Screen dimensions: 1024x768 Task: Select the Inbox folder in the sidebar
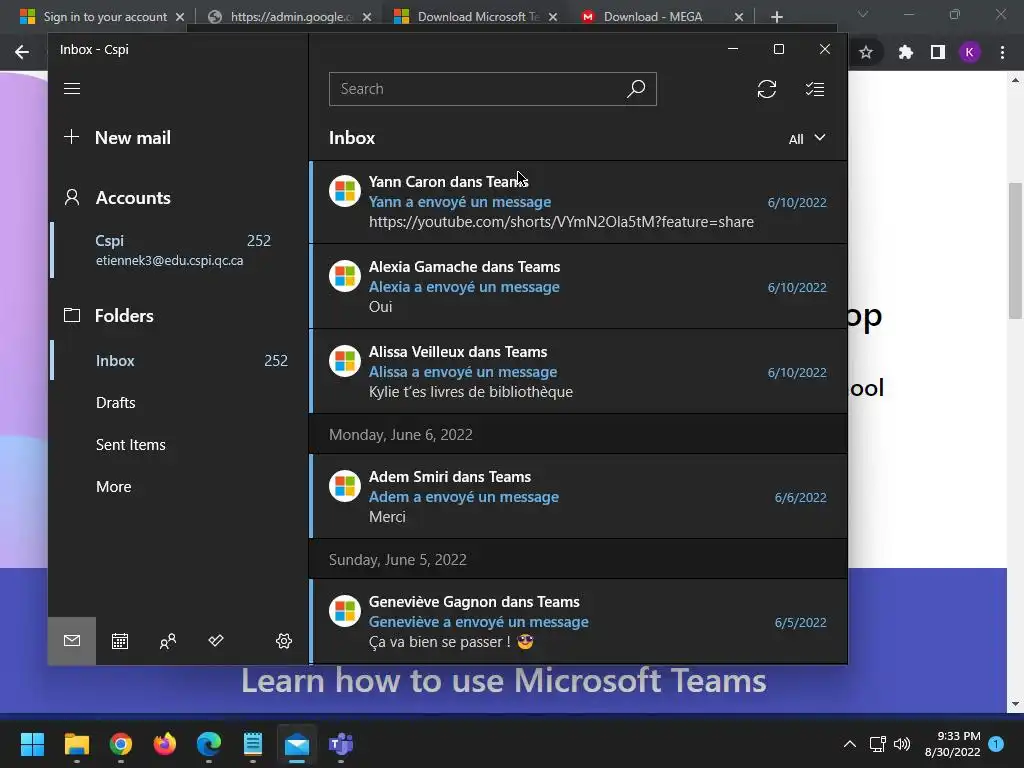point(178,360)
